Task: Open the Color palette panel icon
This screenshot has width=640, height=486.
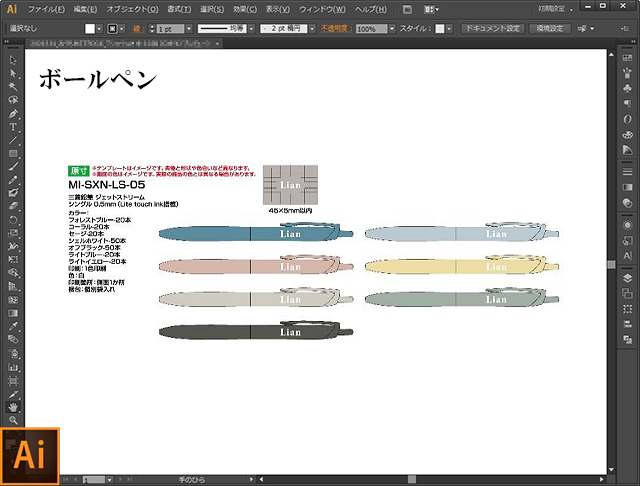Action: pyautogui.click(x=627, y=135)
